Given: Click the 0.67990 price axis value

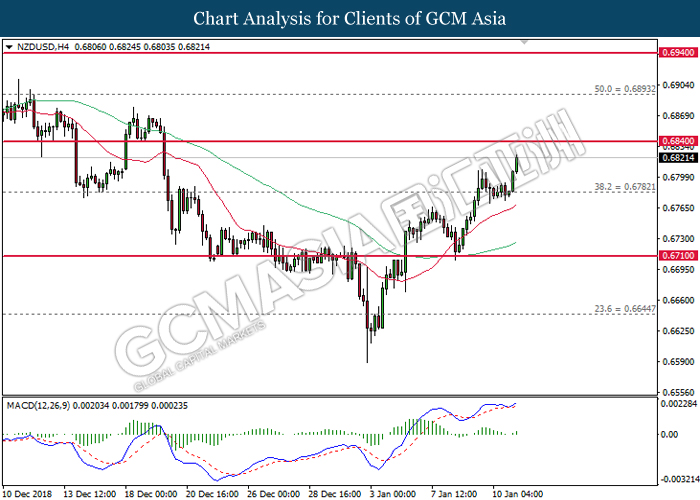Looking at the screenshot, I should pos(678,177).
